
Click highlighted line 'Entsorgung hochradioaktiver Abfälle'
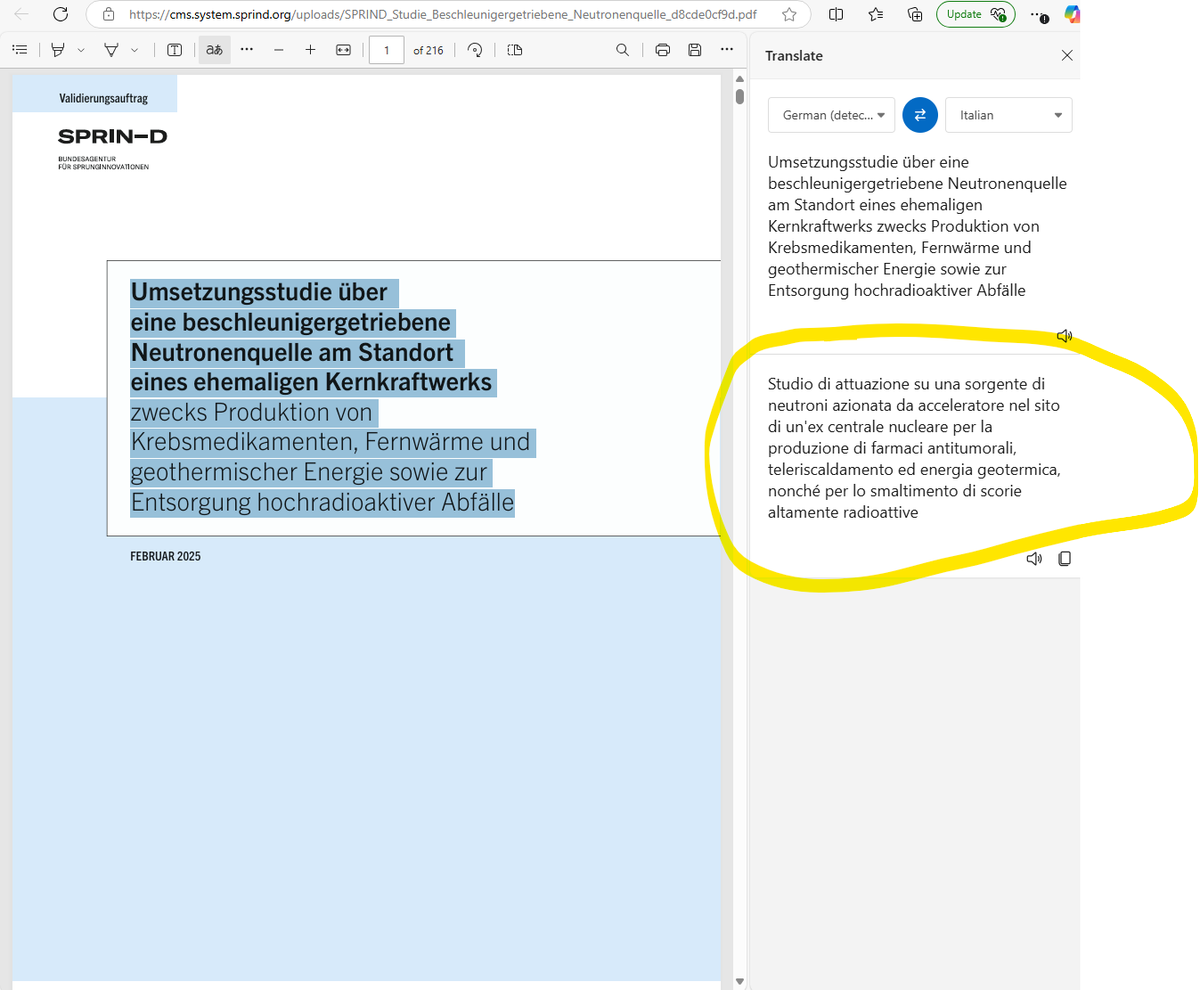322,502
